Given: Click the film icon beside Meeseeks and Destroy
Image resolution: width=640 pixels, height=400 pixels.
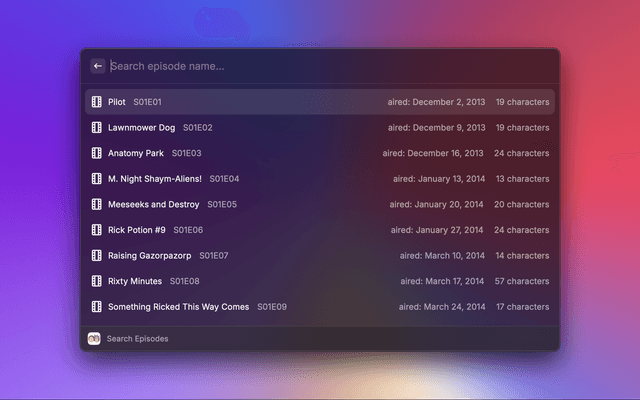Looking at the screenshot, I should [97, 204].
